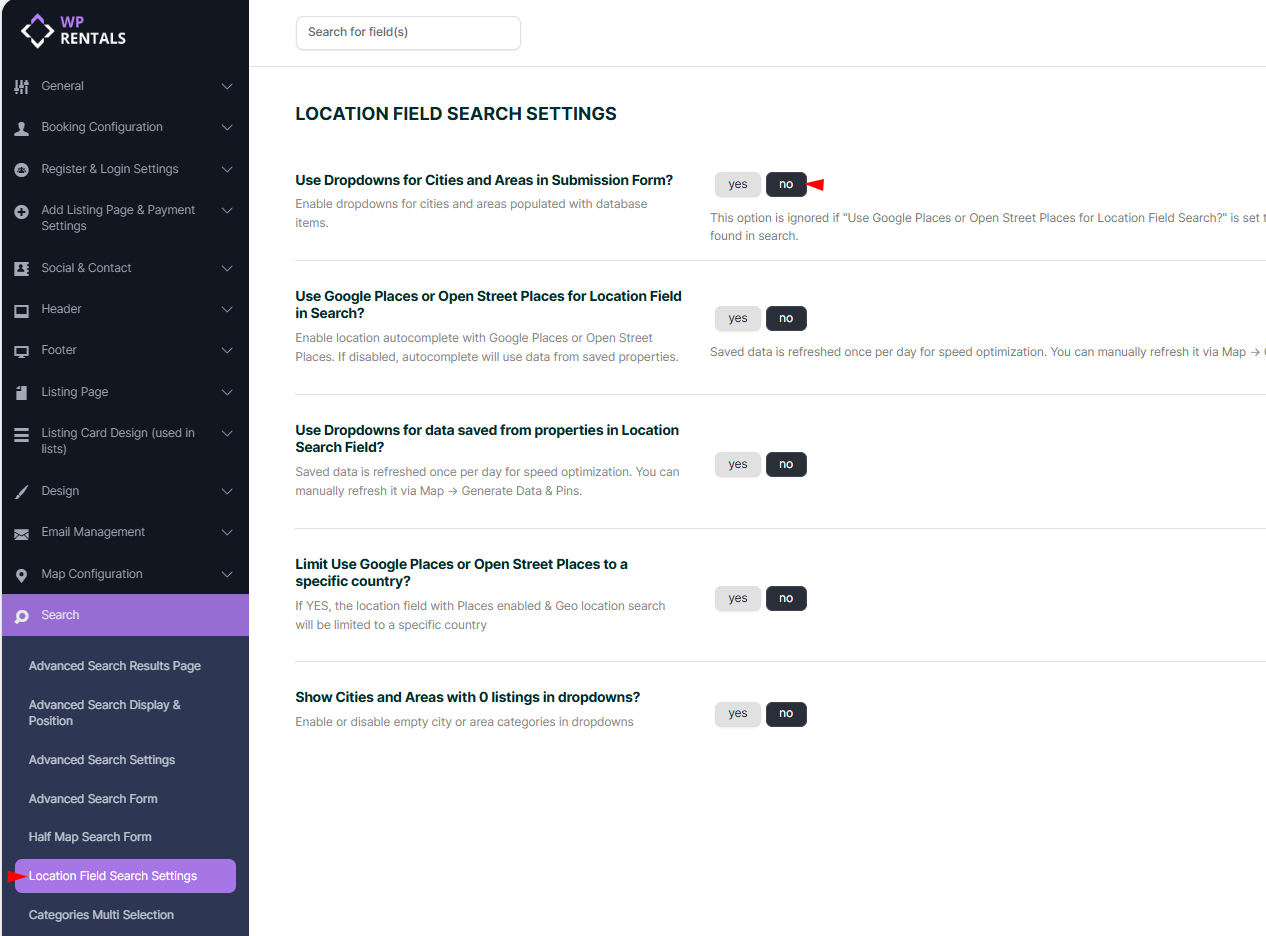Expand the Listing Page menu chevron
Screen dimensions: 1266x936
pyautogui.click(x=227, y=393)
